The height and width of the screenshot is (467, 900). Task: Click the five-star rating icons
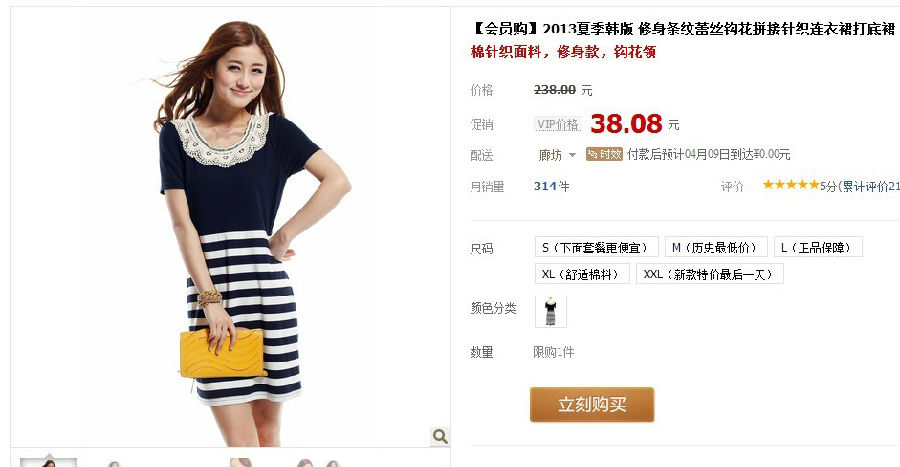click(790, 185)
